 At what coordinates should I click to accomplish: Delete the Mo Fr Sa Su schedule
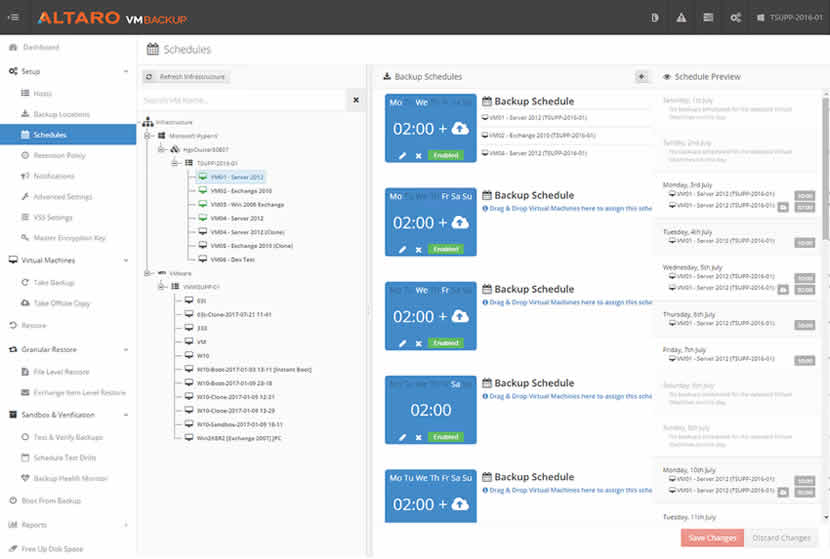(419, 249)
